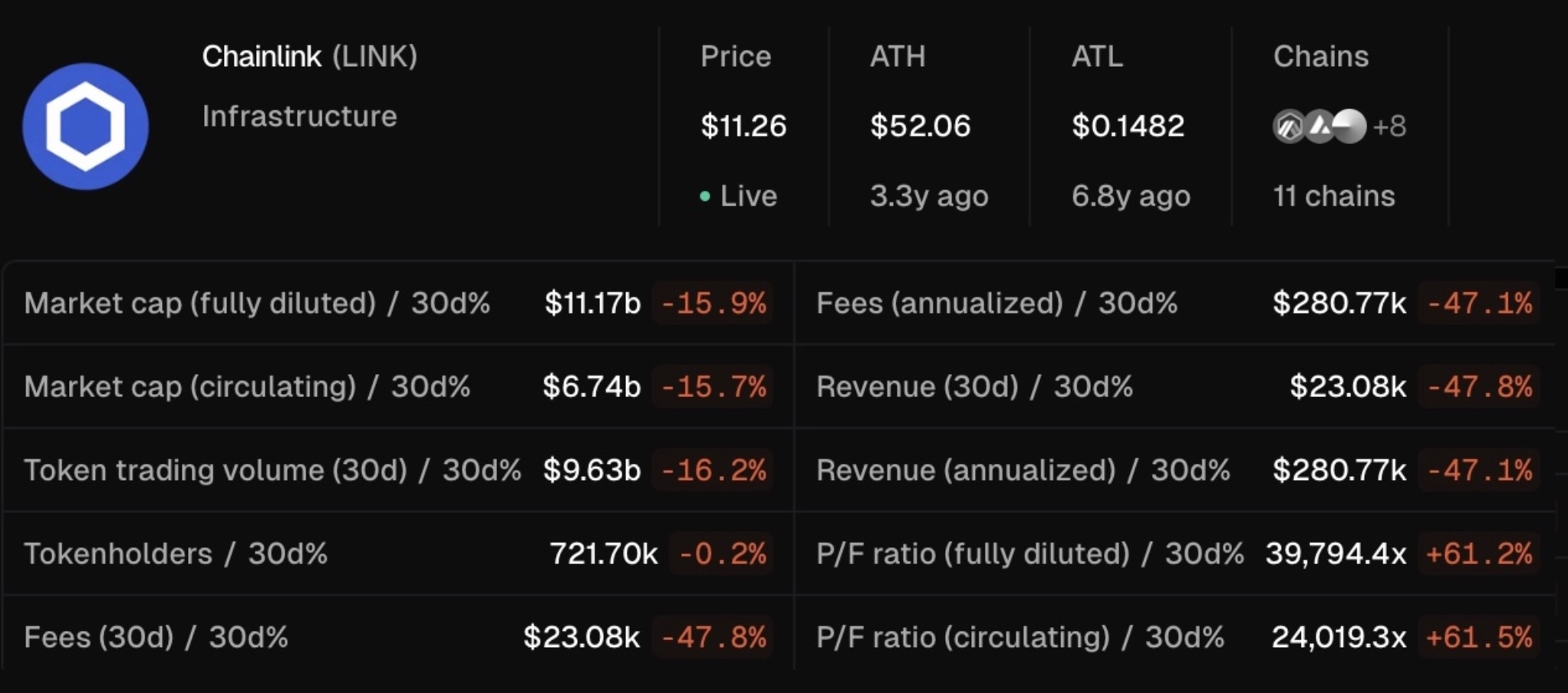Click the Tokenholders 721.70k value
1568x693 pixels.
[604, 553]
